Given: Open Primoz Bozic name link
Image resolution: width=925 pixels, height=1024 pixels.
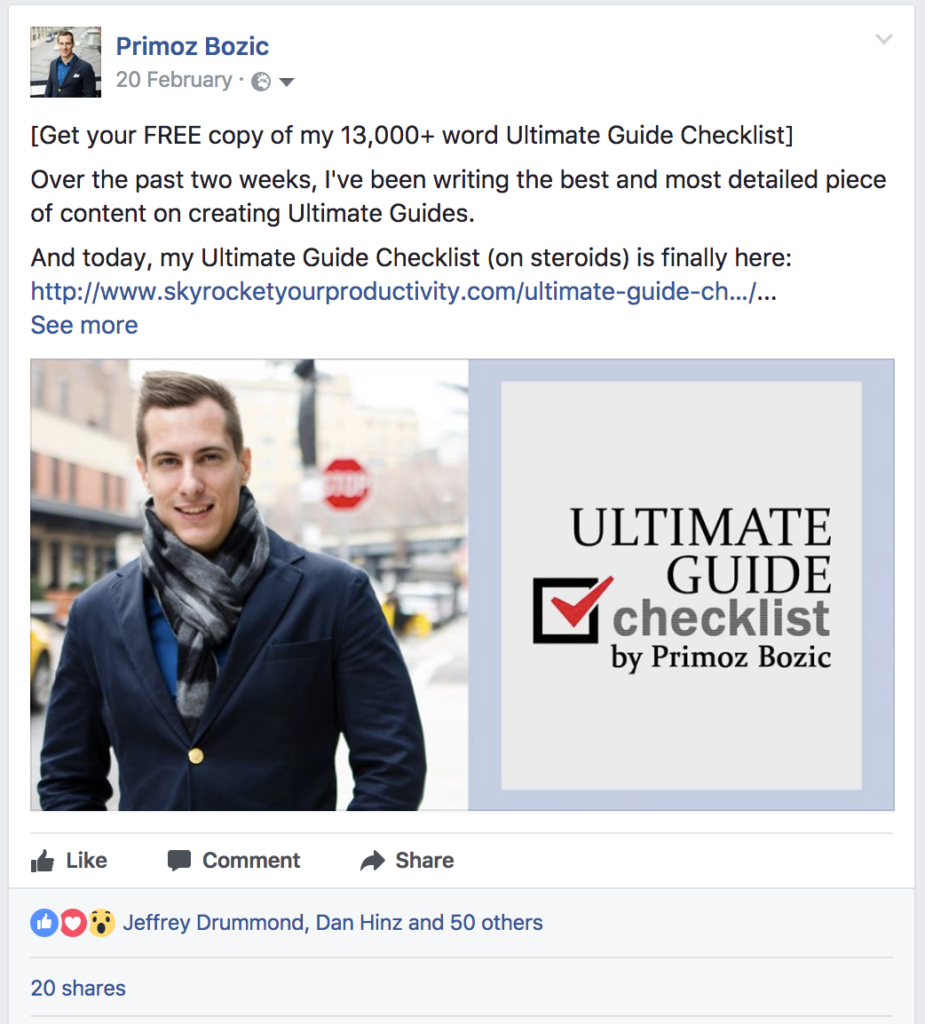Looking at the screenshot, I should pyautogui.click(x=192, y=46).
